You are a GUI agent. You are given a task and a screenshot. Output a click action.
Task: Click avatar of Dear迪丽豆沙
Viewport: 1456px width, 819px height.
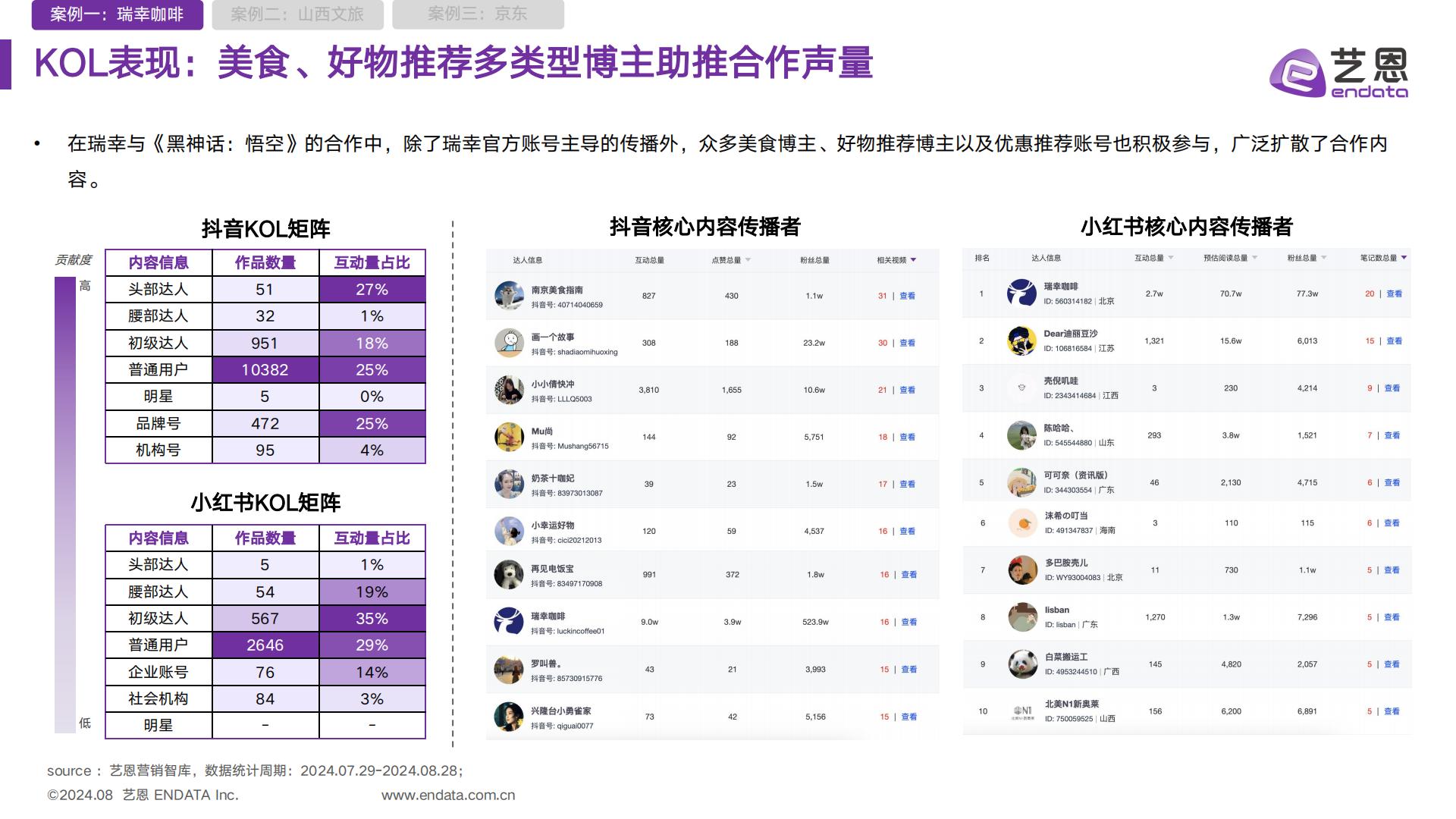coord(1021,340)
